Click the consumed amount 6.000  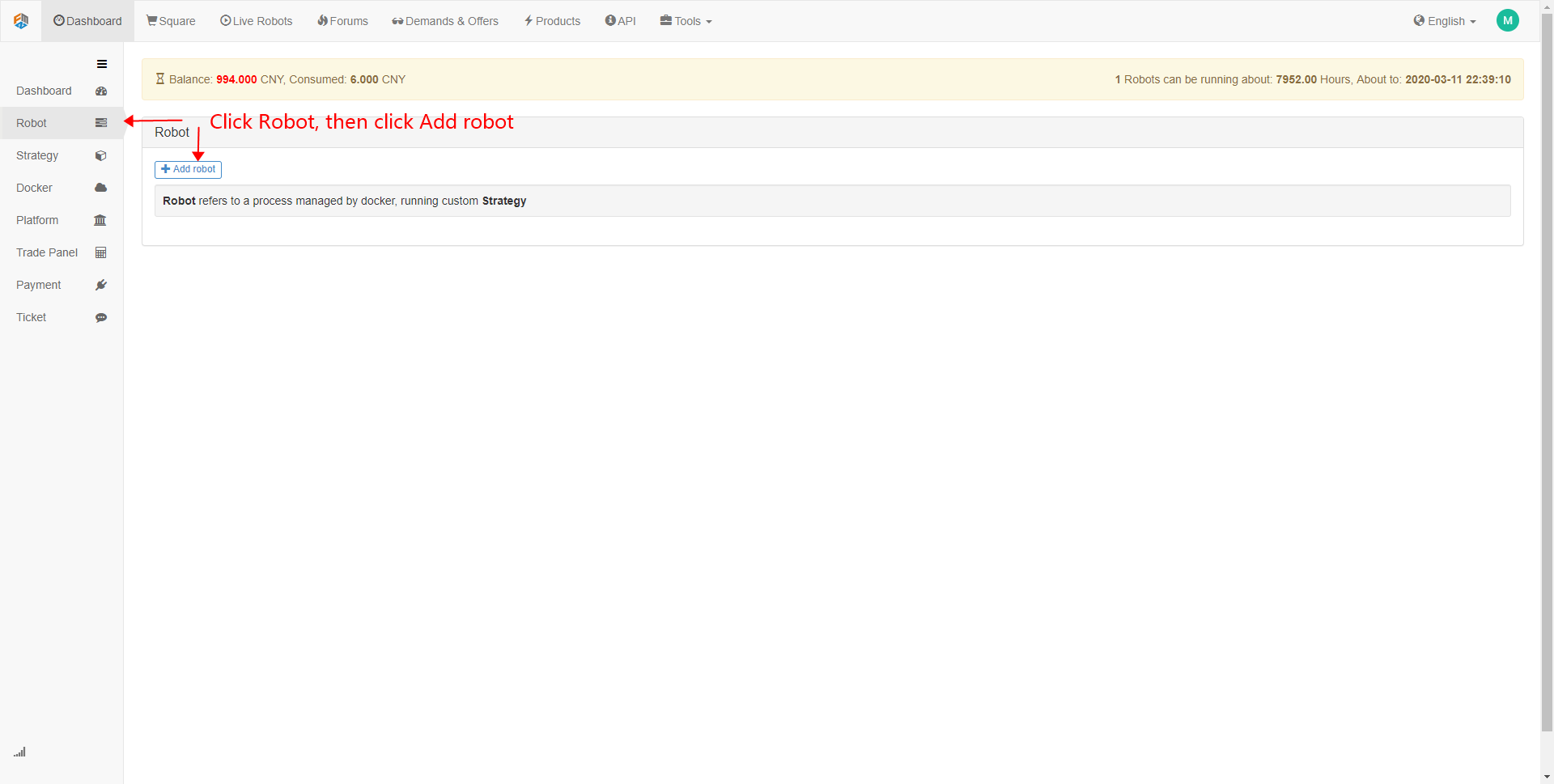click(x=364, y=79)
